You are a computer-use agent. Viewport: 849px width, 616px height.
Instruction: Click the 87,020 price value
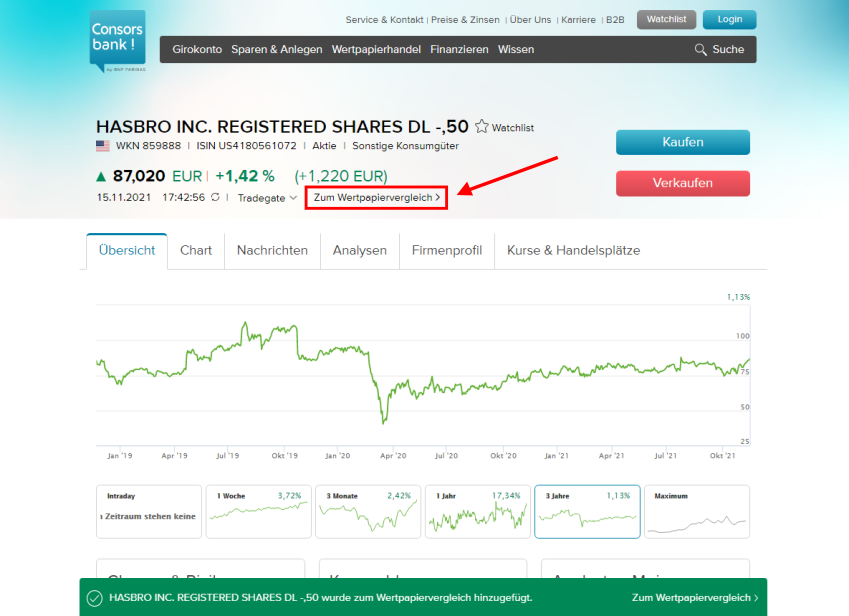pyautogui.click(x=139, y=176)
